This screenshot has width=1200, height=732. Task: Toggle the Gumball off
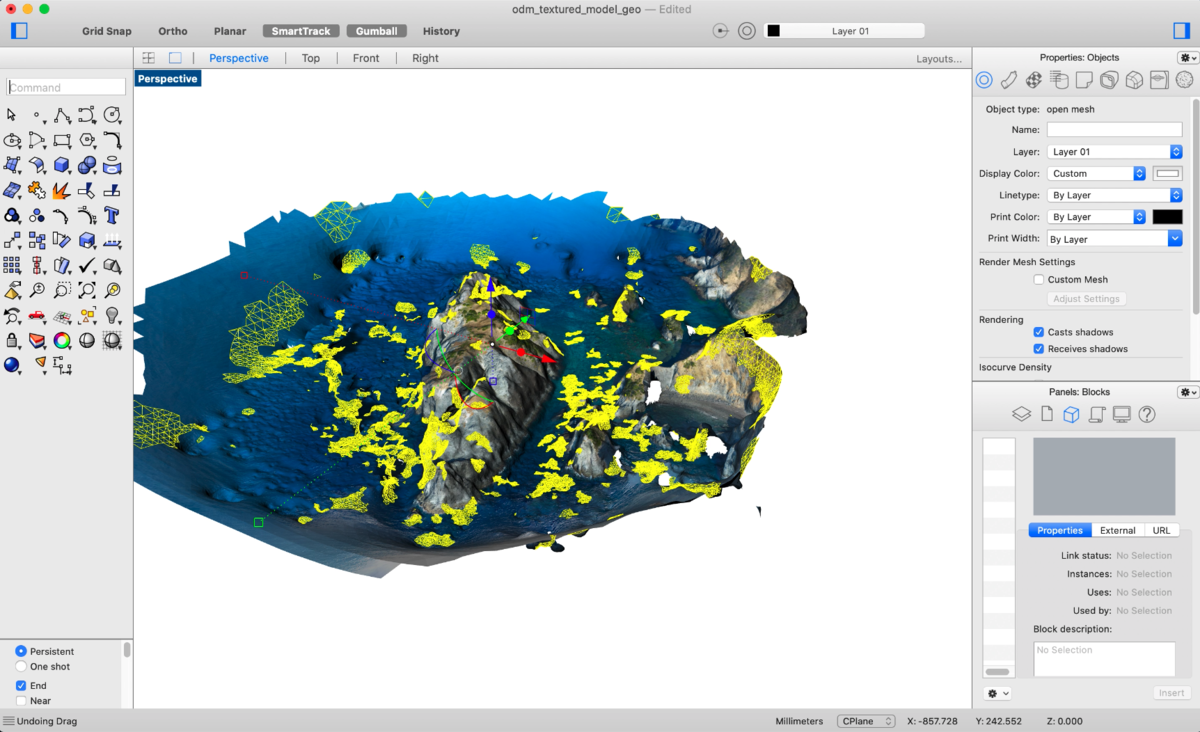pyautogui.click(x=377, y=31)
